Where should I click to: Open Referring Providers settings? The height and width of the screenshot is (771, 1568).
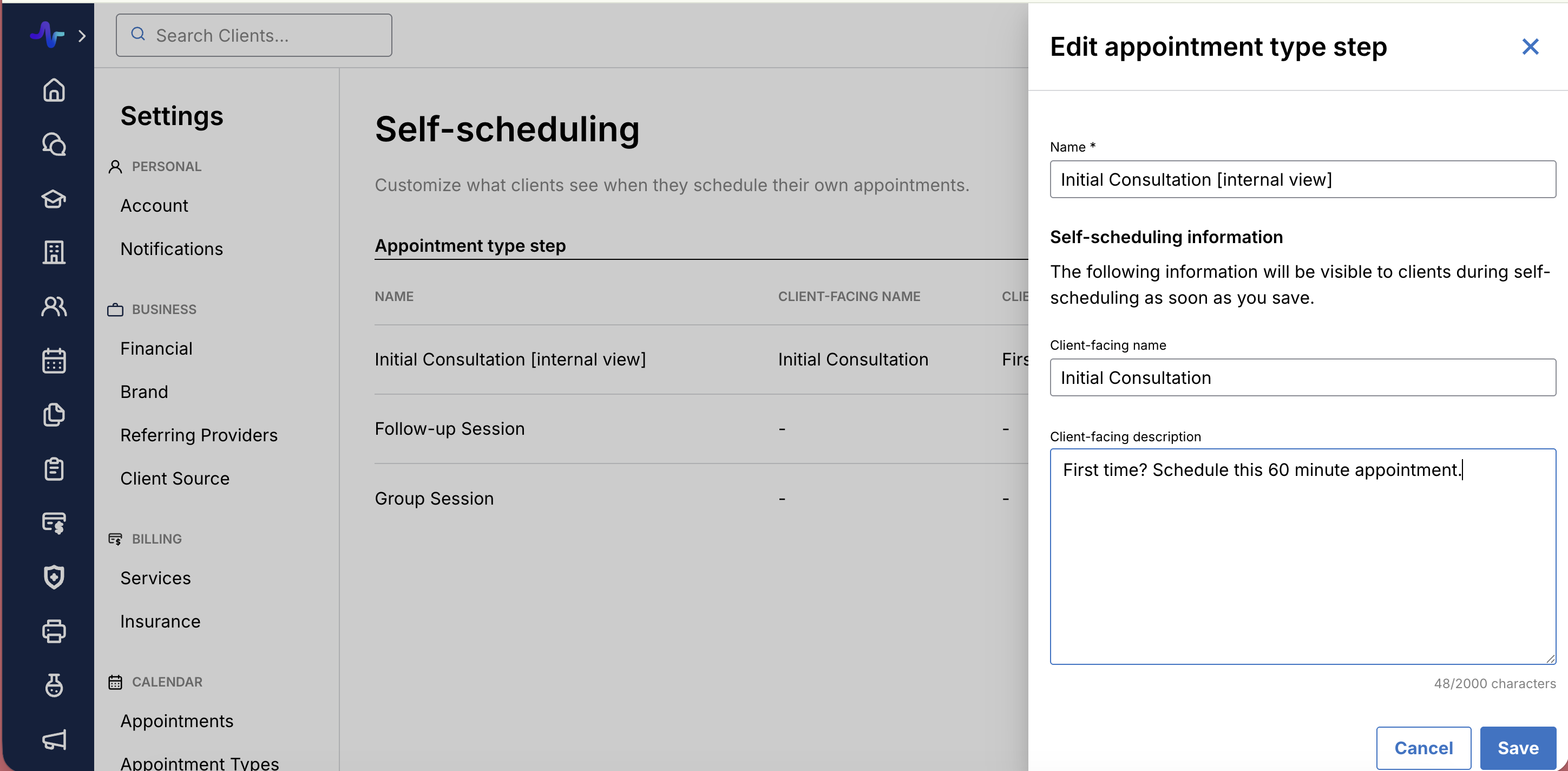tap(199, 435)
